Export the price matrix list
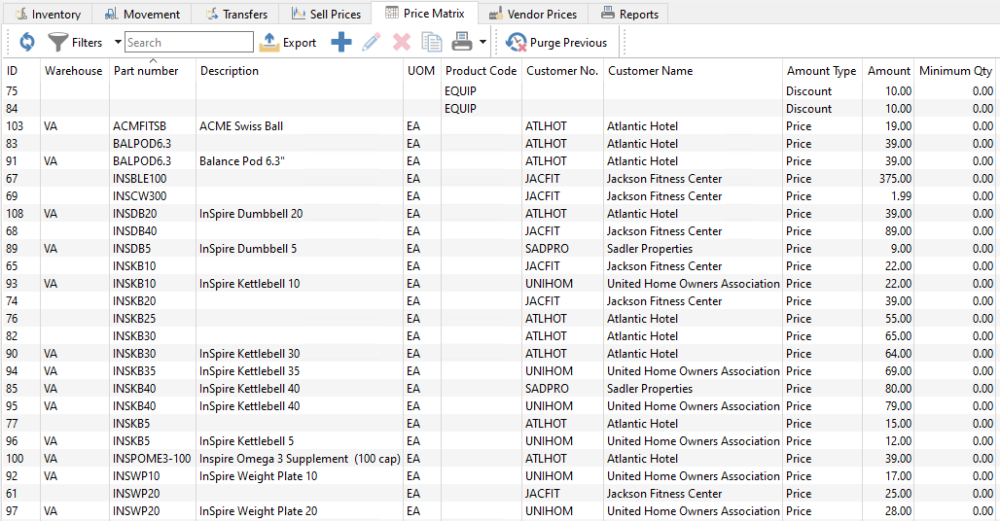The image size is (1000, 521). 288,43
